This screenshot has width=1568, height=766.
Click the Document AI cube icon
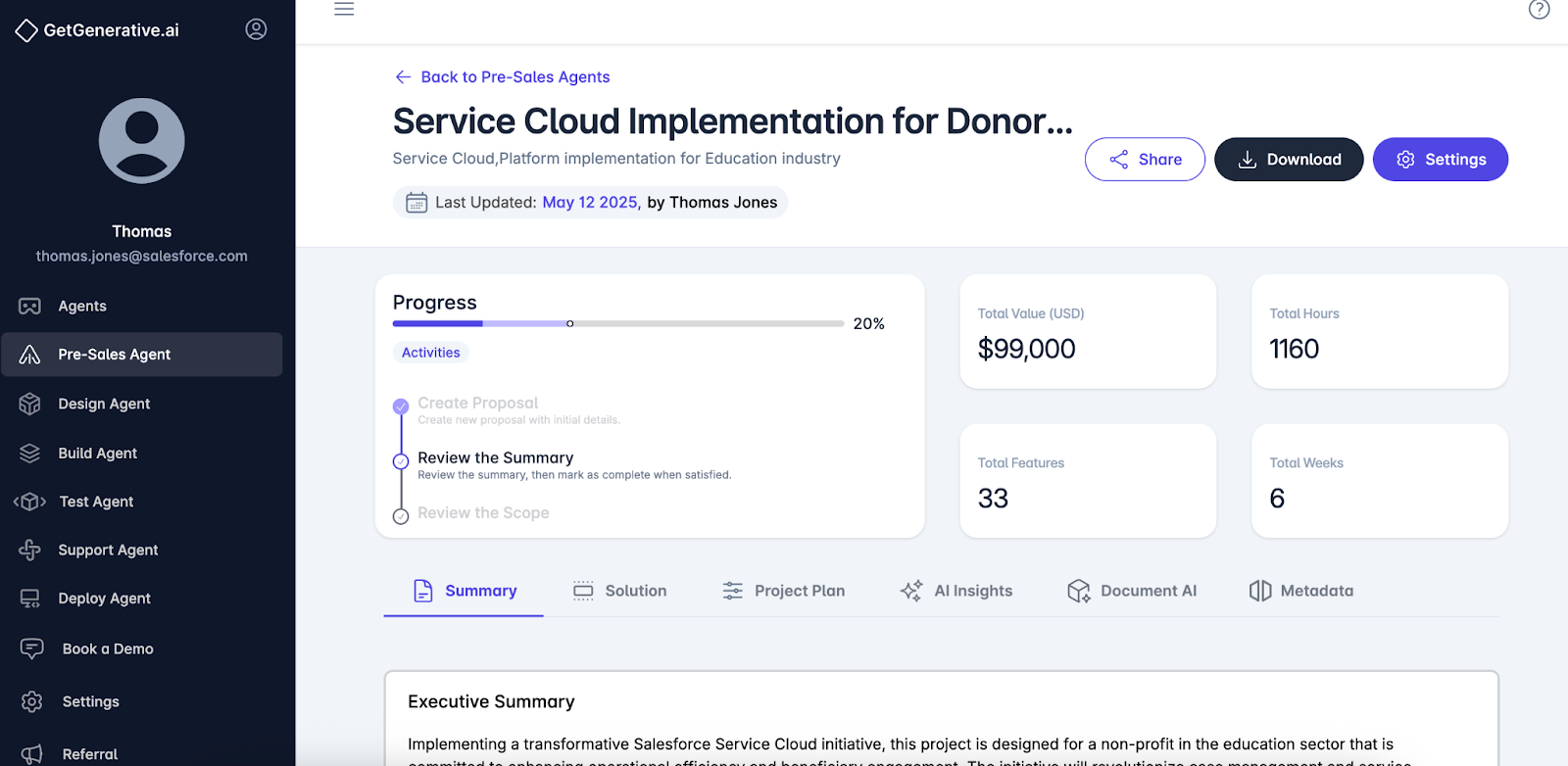coord(1079,591)
